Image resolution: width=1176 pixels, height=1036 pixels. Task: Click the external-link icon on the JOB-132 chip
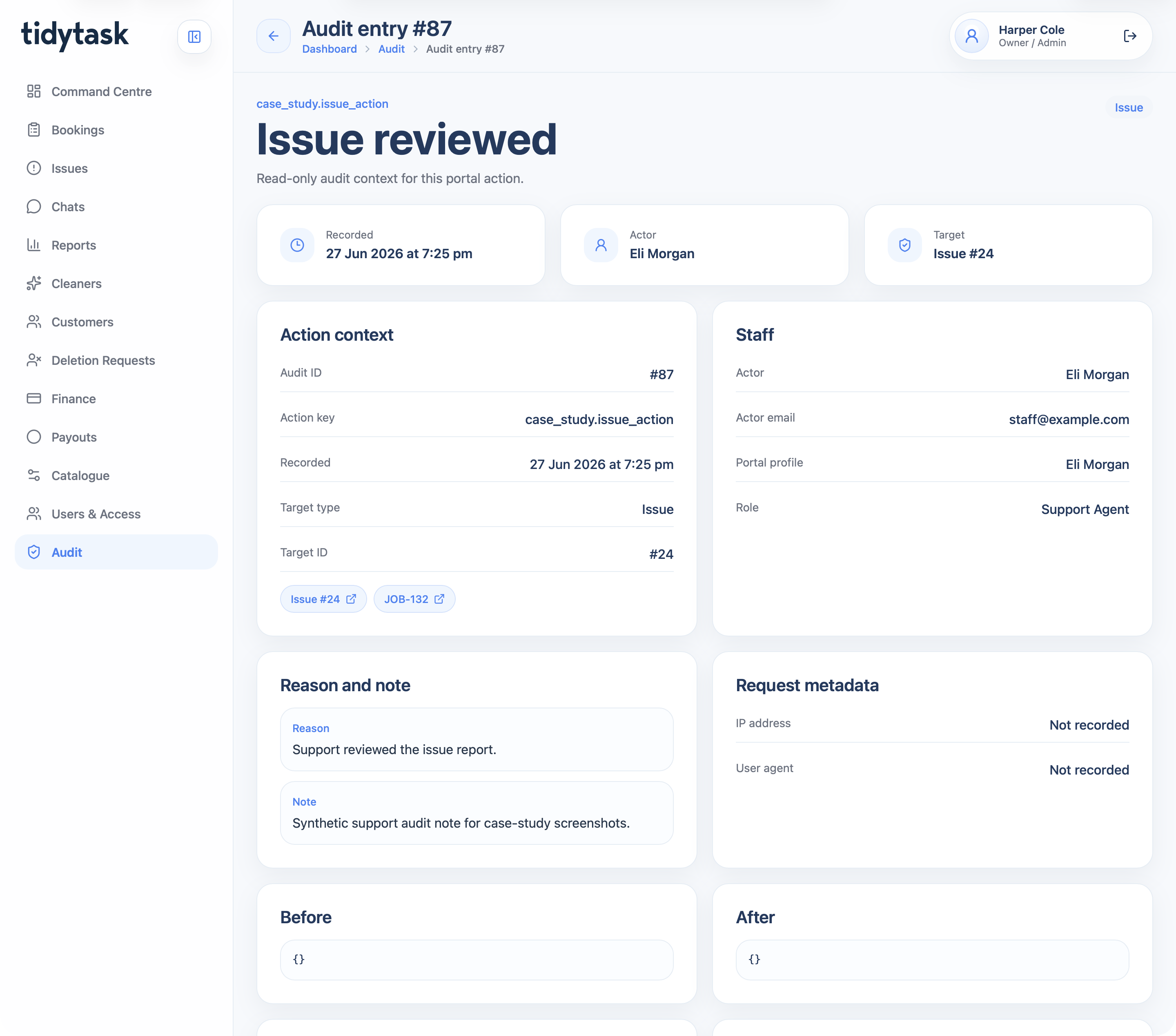pos(439,599)
